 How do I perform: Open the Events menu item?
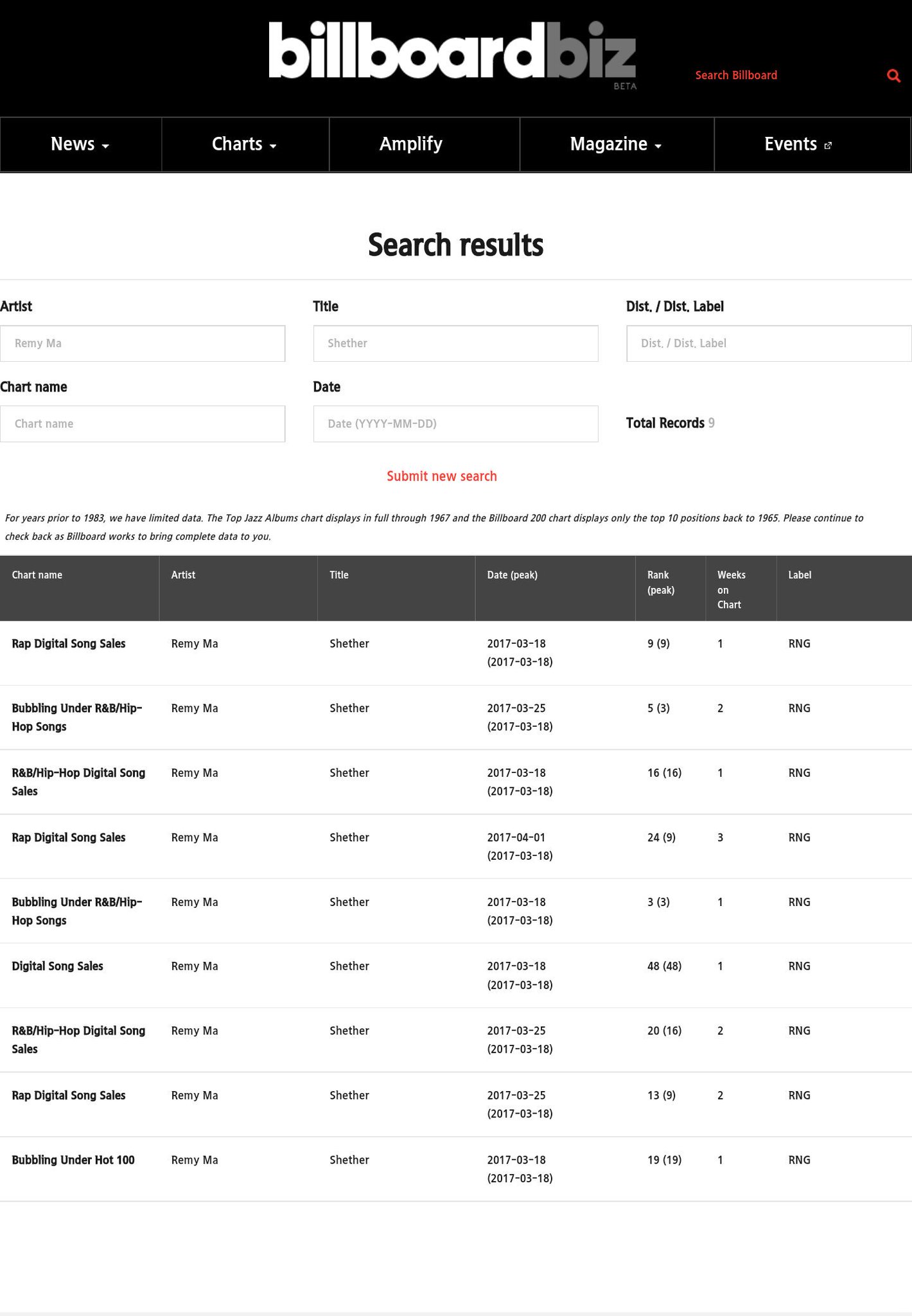[x=798, y=144]
